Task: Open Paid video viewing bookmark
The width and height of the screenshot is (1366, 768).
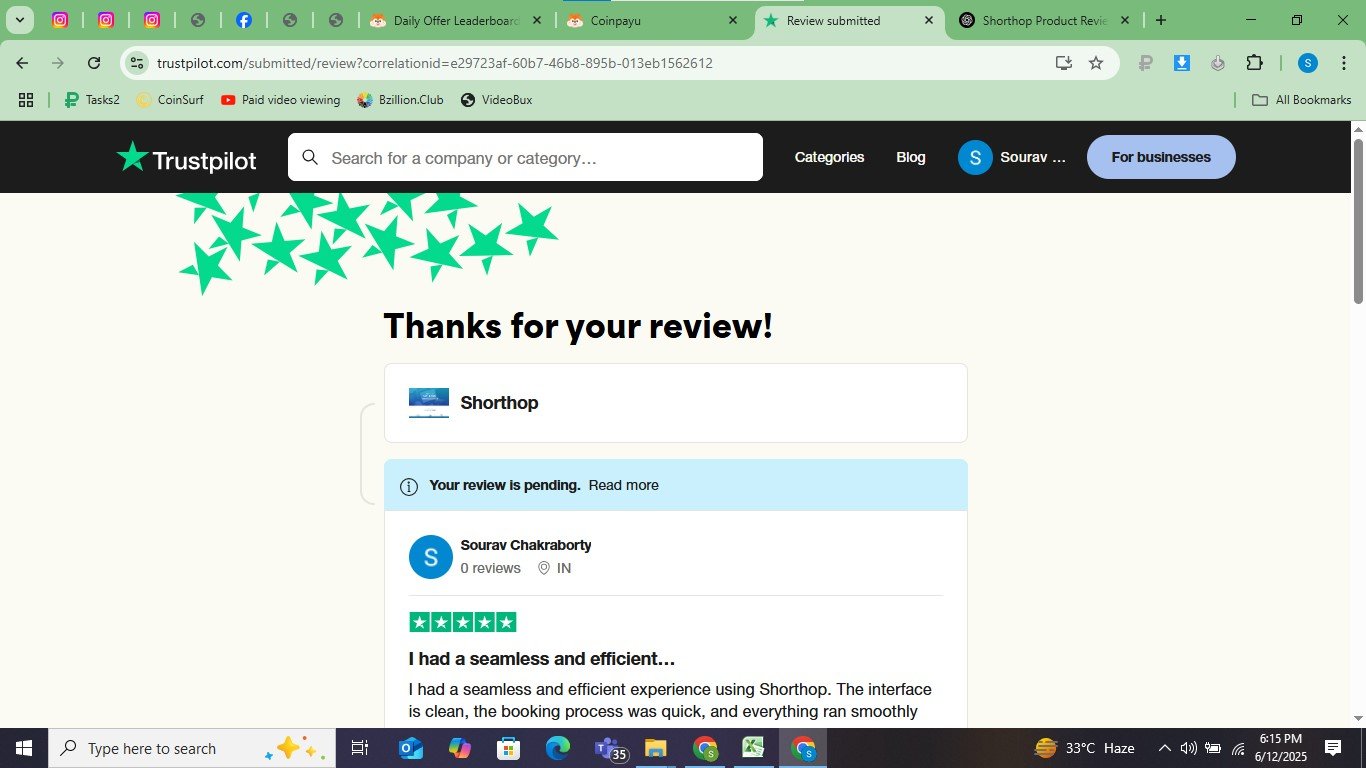Action: (x=281, y=100)
